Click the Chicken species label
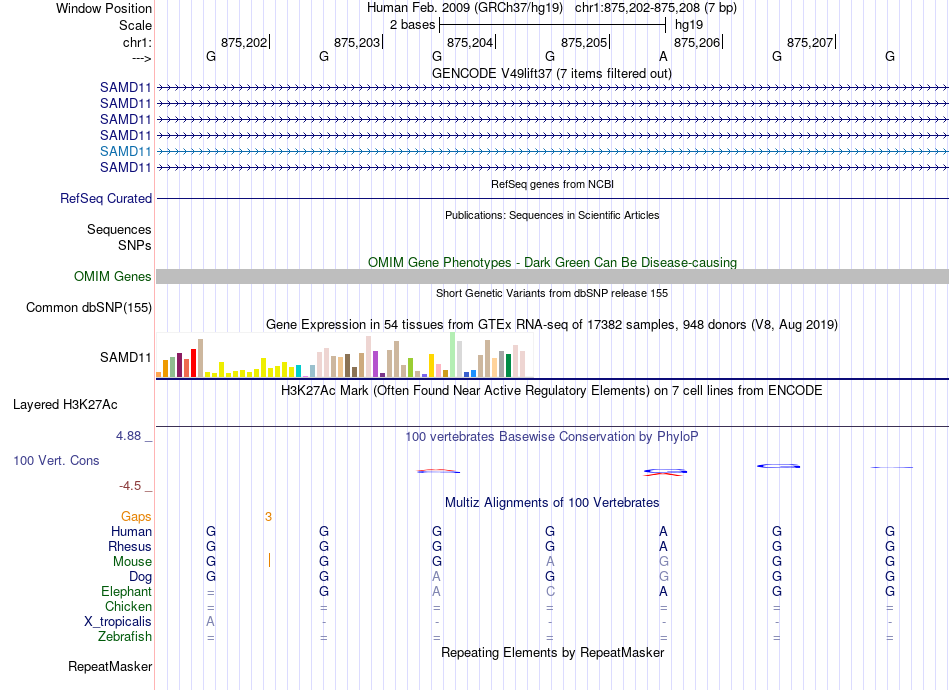Image resolution: width=950 pixels, height=690 pixels. 128,606
